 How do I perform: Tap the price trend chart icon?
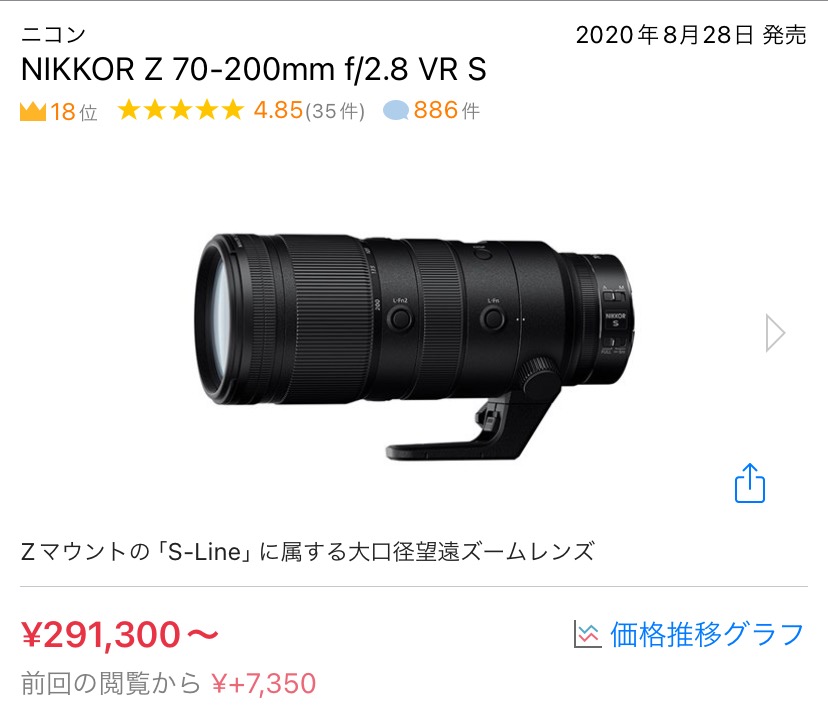click(x=587, y=634)
